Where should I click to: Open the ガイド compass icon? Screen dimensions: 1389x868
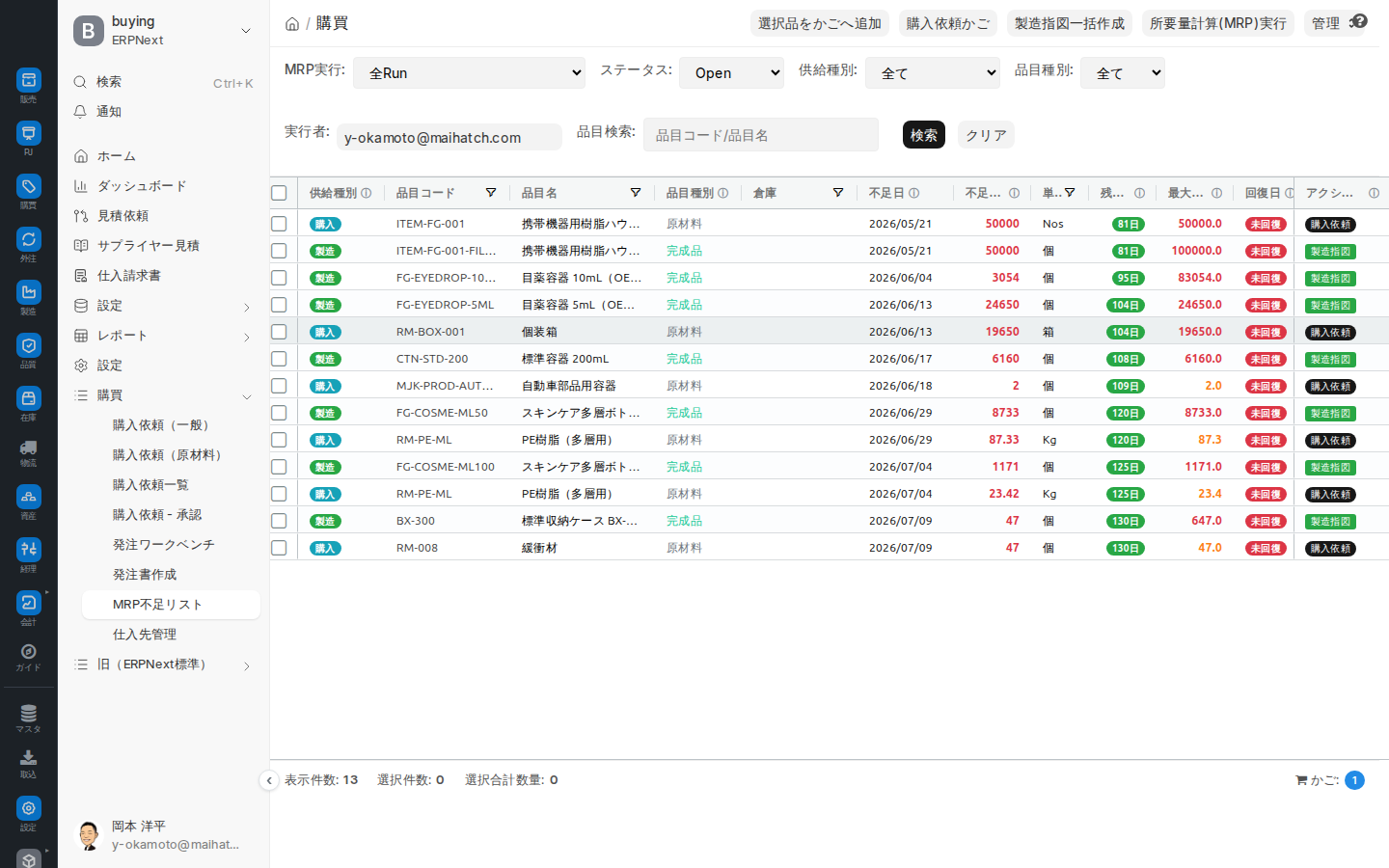pos(28,651)
